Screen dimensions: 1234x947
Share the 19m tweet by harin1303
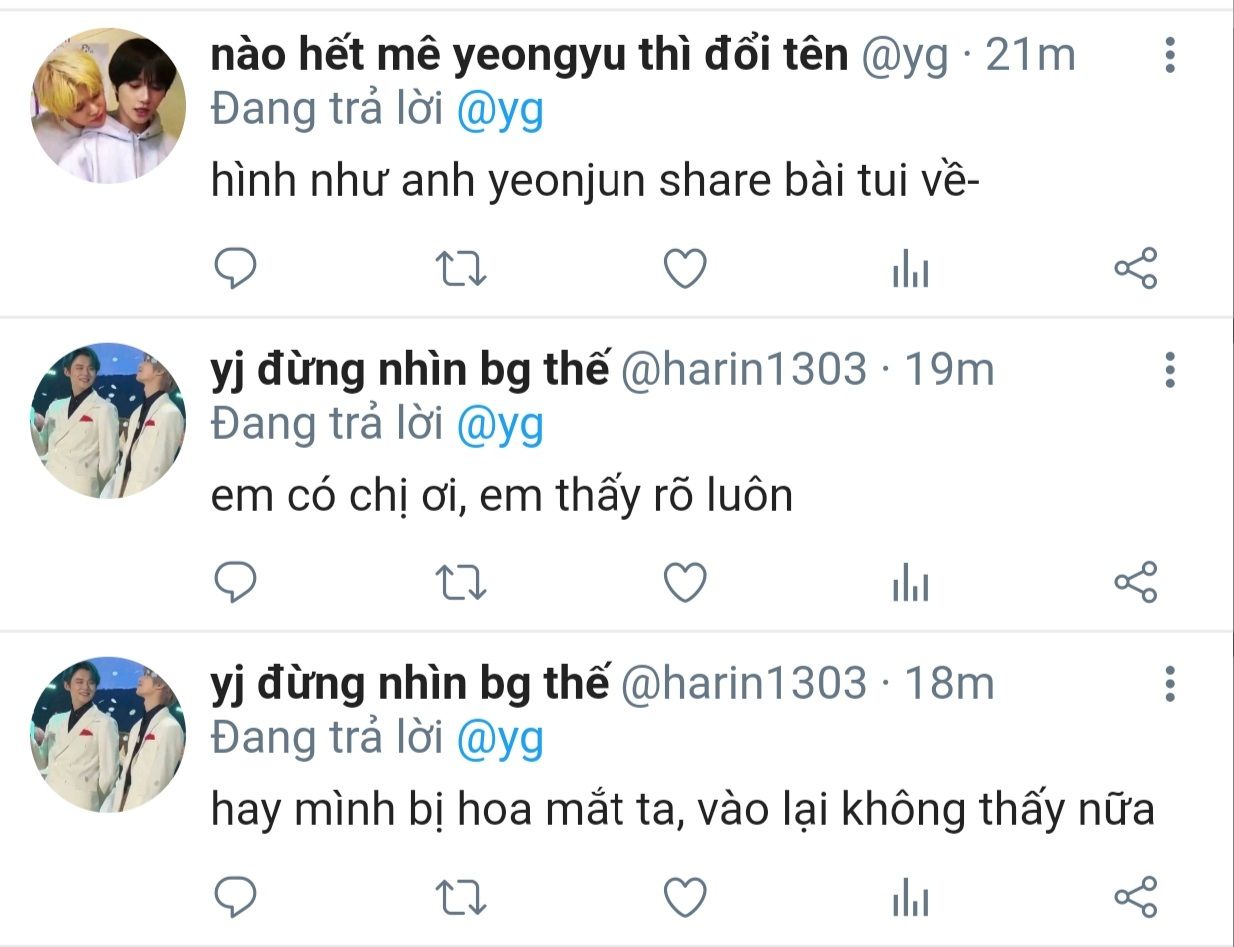coord(1135,582)
